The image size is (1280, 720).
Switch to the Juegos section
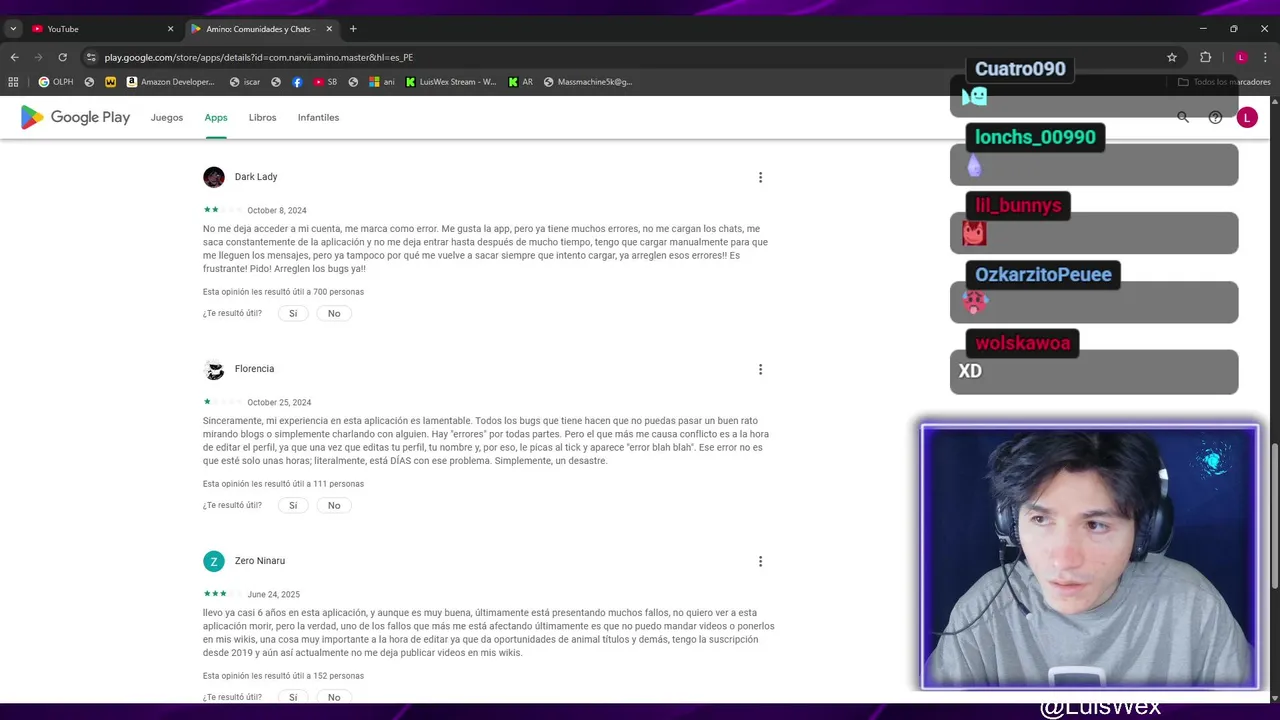point(167,117)
